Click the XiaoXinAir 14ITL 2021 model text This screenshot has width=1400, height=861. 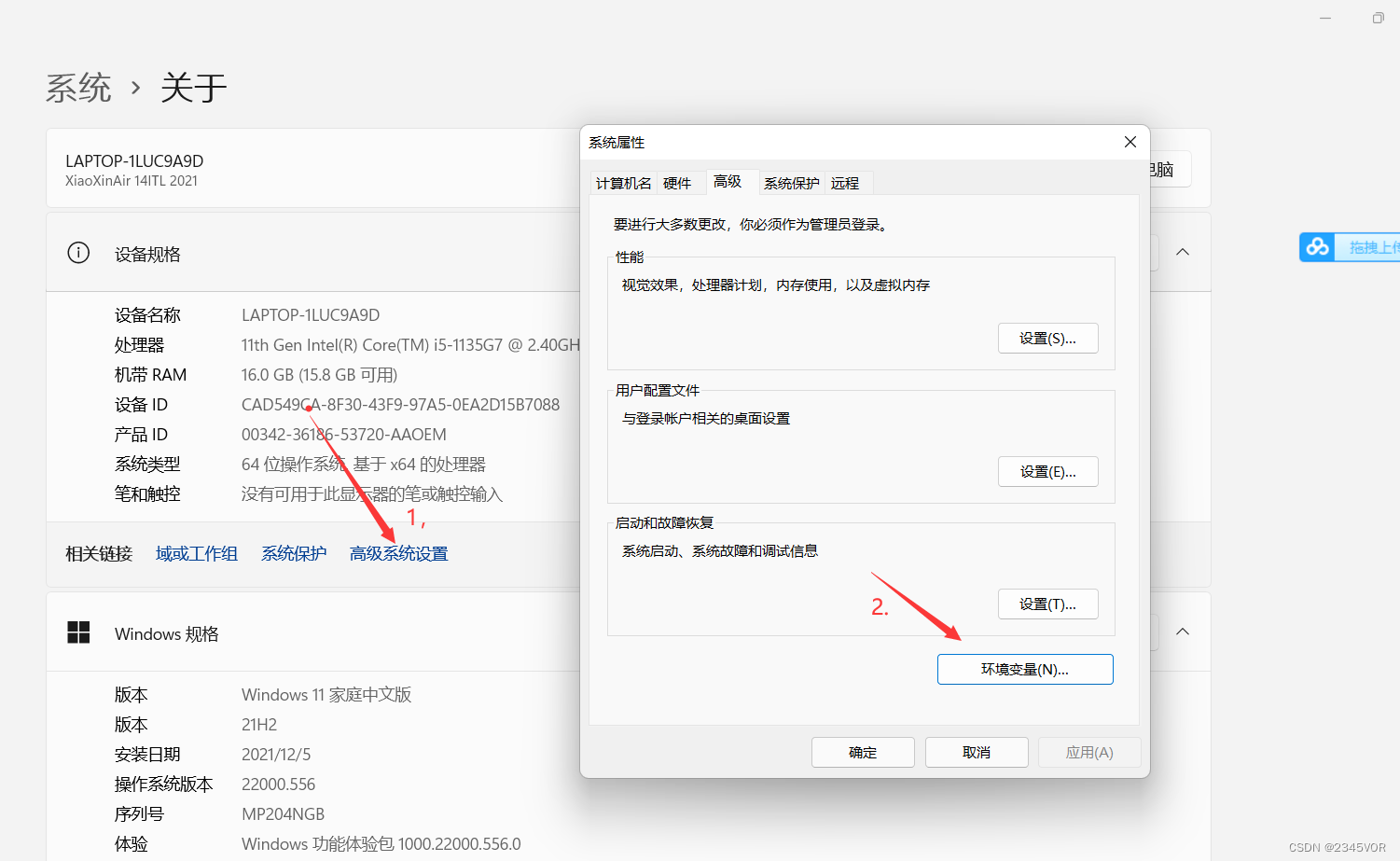tap(132, 181)
